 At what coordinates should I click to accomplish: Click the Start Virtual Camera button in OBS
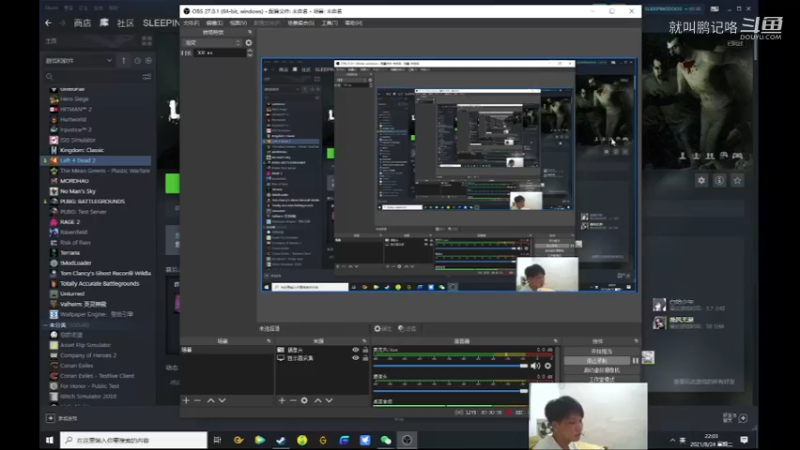[602, 370]
